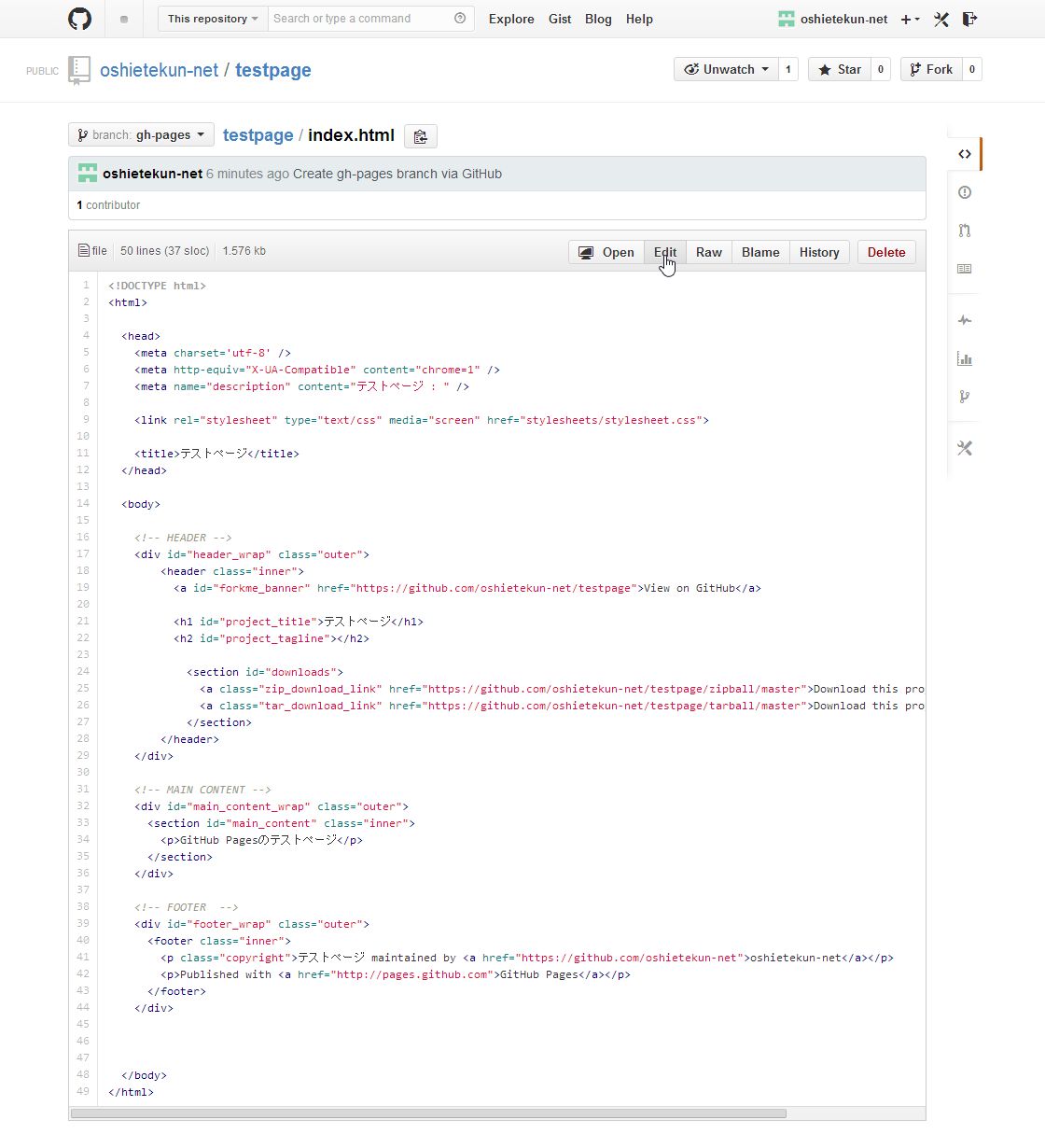View the Raw file contents

click(x=709, y=252)
